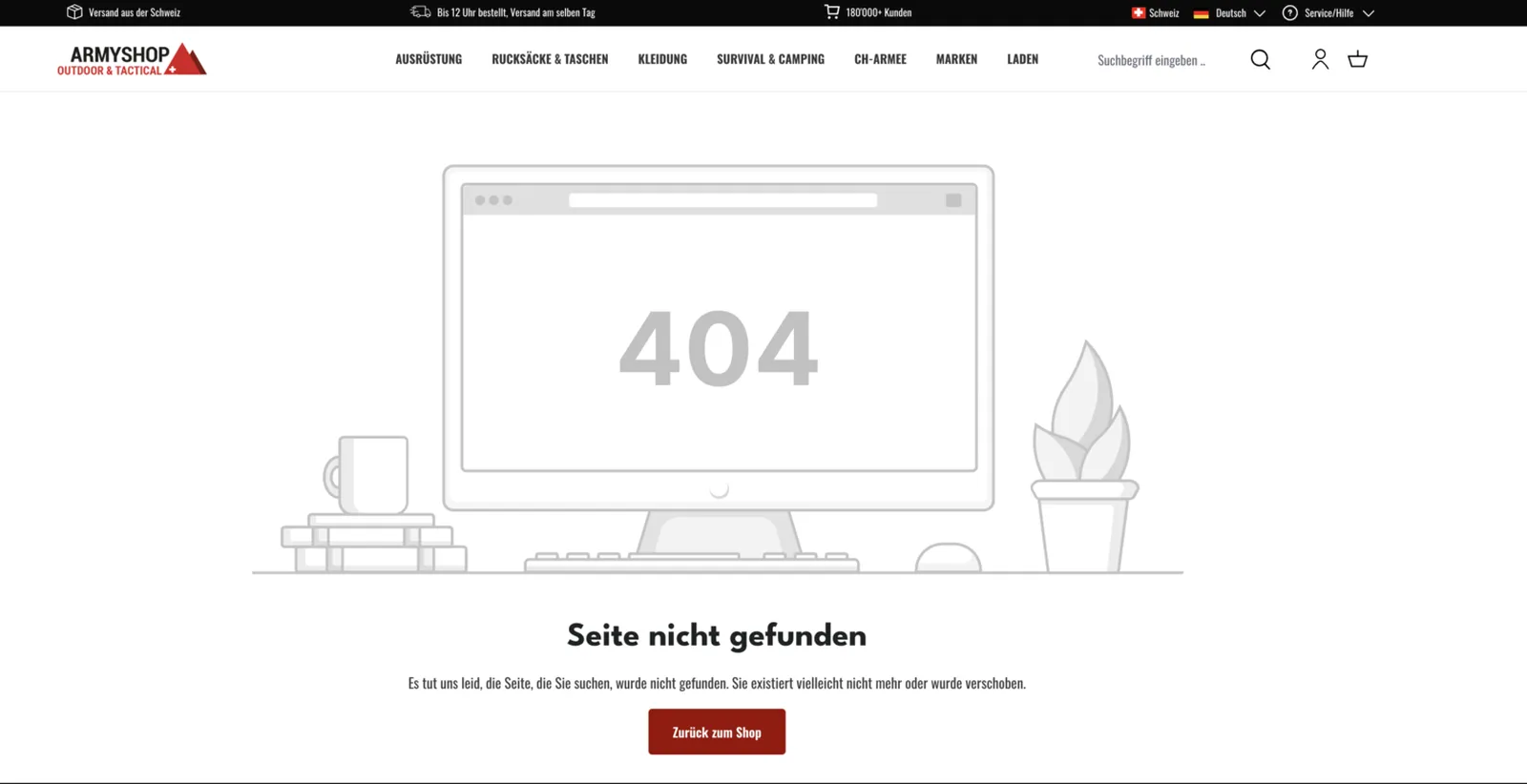1527x784 pixels.
Task: Open the Kleidung menu
Action: (x=662, y=59)
